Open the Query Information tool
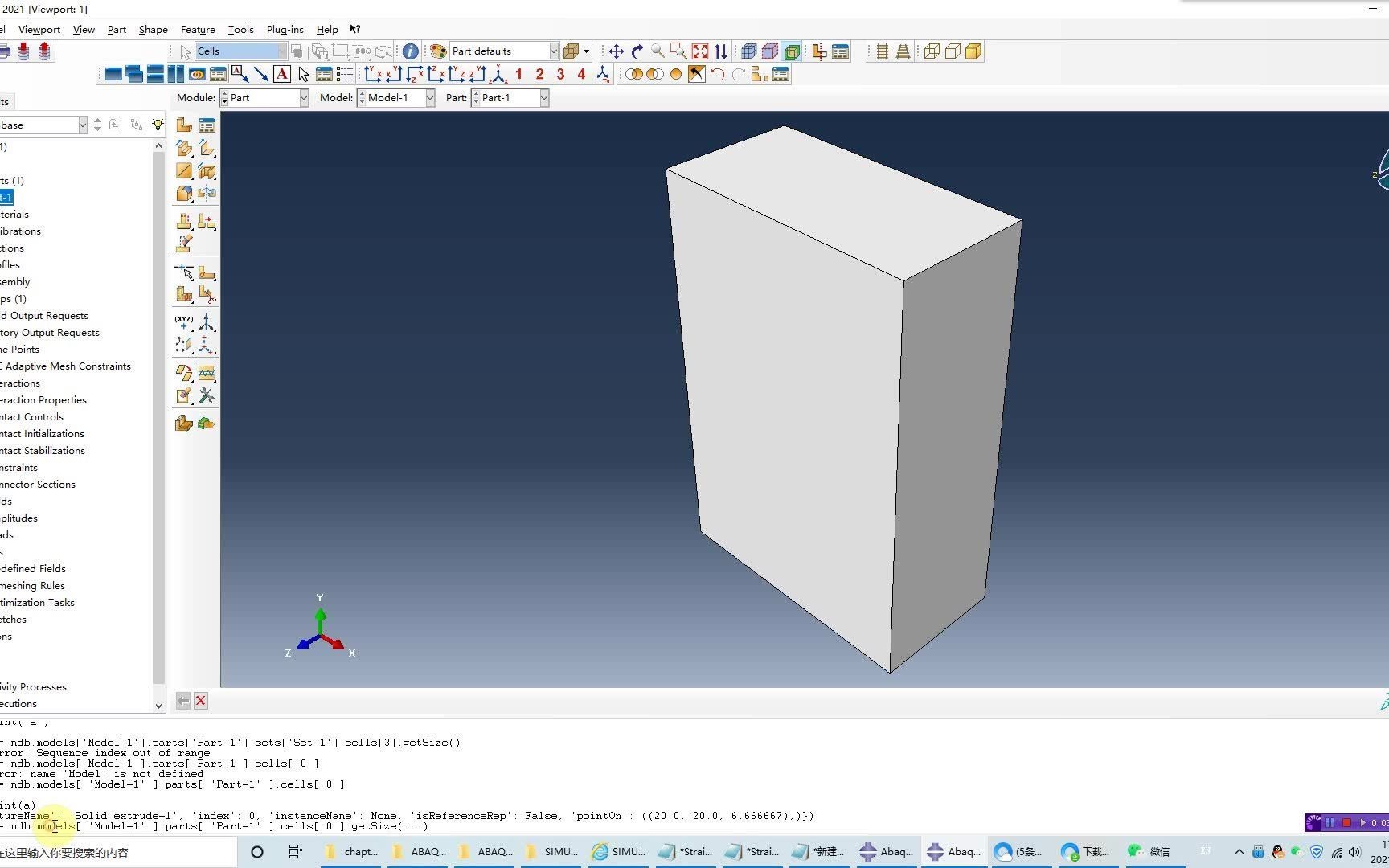This screenshot has height=868, width=1389. pos(410,51)
